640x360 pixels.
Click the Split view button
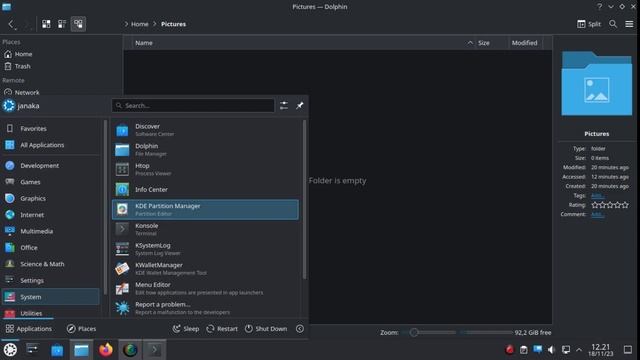(589, 24)
